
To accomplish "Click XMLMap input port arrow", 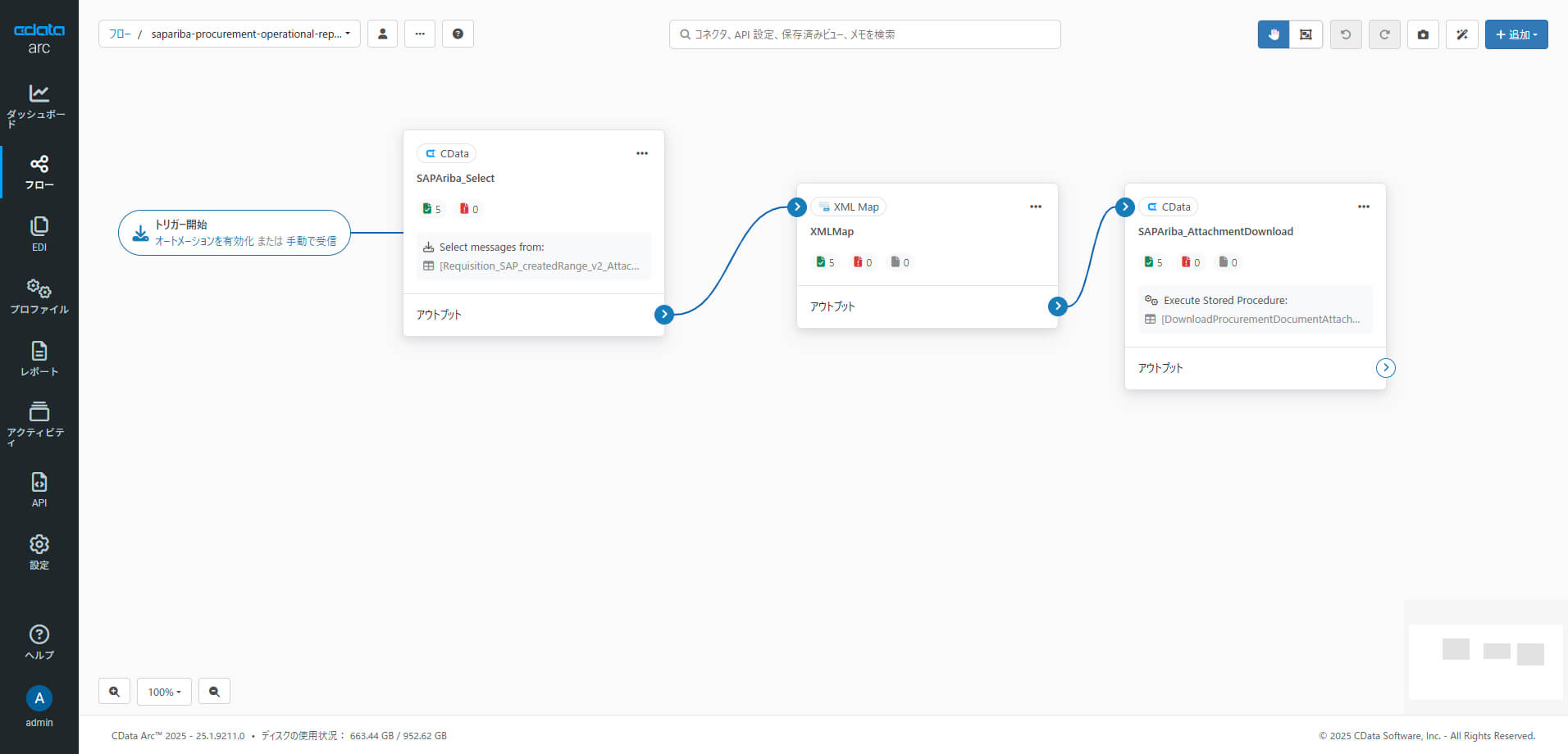I will pos(797,207).
